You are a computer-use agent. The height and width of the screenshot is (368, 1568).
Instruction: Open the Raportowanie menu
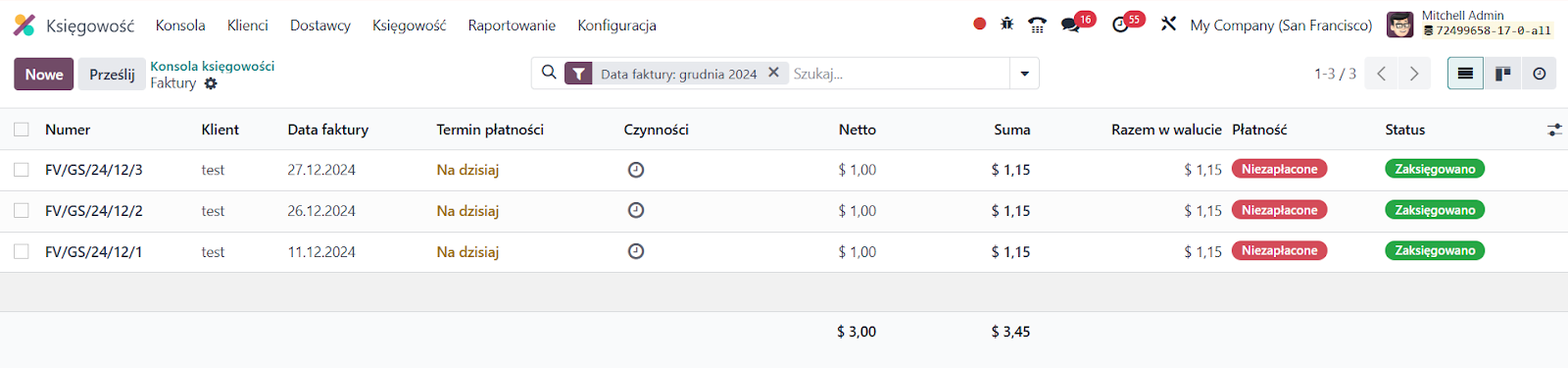click(512, 26)
